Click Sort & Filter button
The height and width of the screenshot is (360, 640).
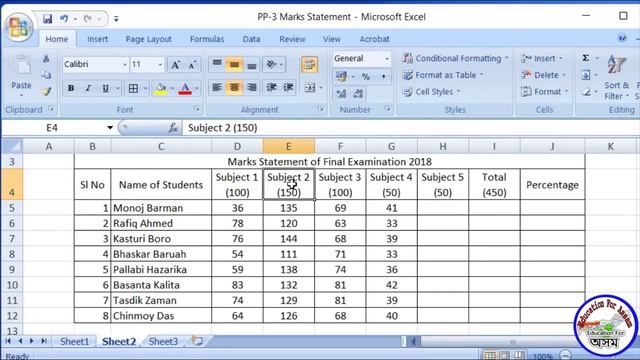[616, 78]
